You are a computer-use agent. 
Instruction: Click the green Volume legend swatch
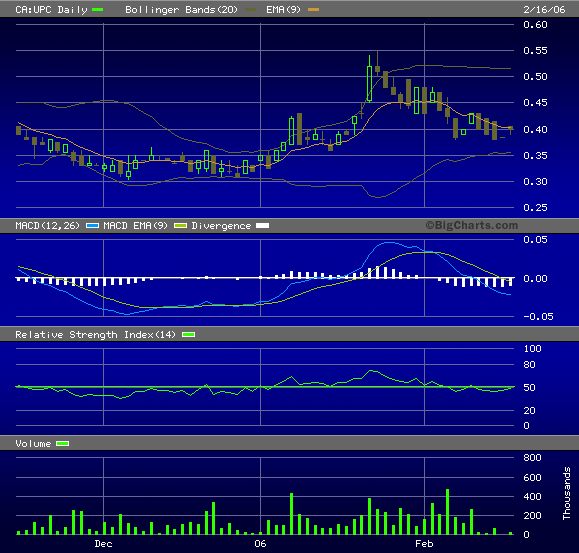(62, 443)
